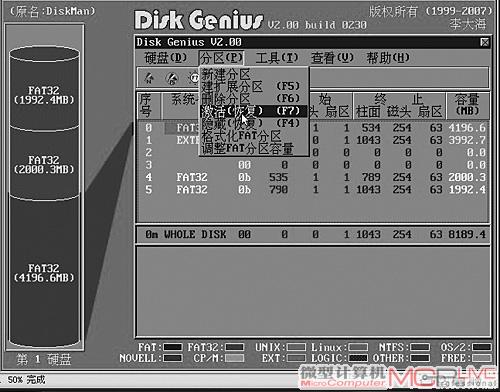Collapse the open 分区(P) menu
The width and height of the screenshot is (500, 392).
click(221, 58)
